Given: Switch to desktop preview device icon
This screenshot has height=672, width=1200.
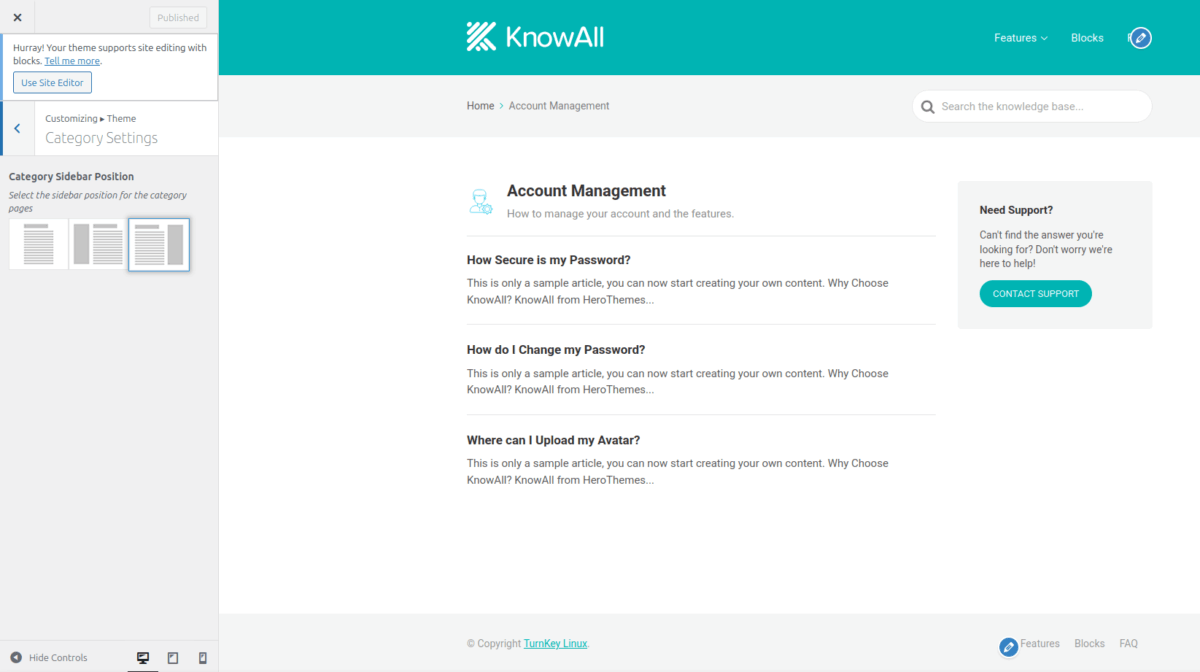Looking at the screenshot, I should tap(143, 658).
